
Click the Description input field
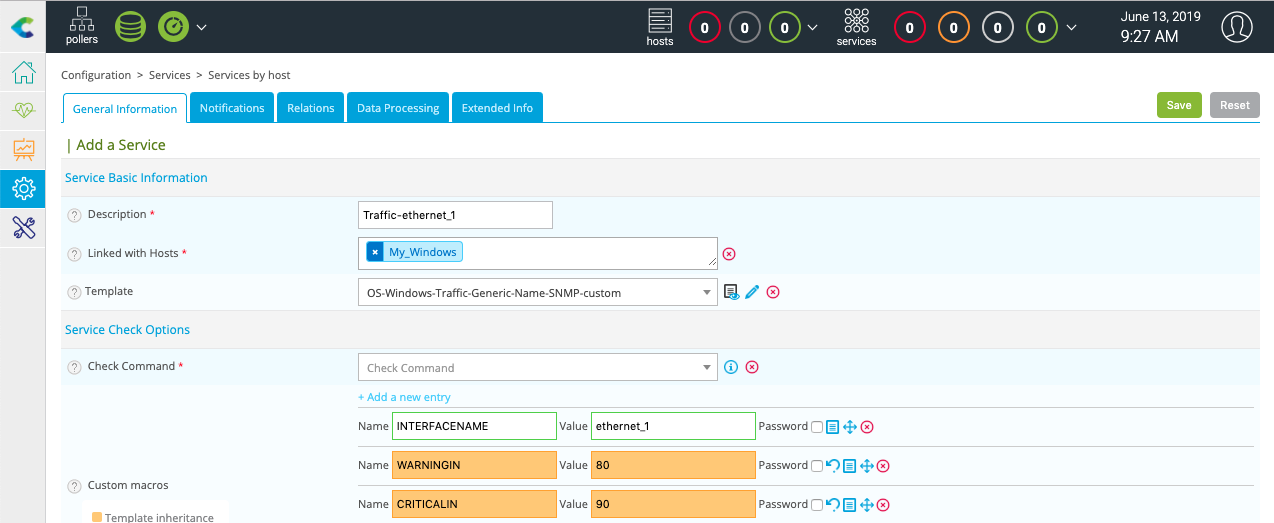pyautogui.click(x=455, y=215)
